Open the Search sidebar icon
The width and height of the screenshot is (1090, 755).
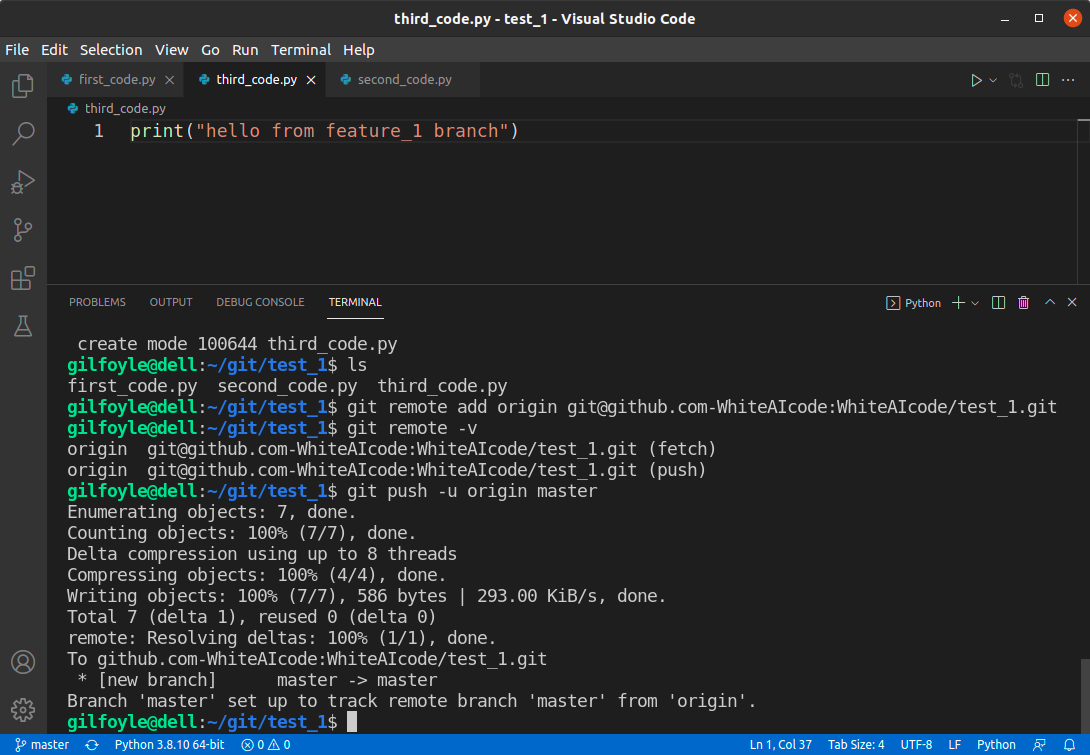pos(22,133)
